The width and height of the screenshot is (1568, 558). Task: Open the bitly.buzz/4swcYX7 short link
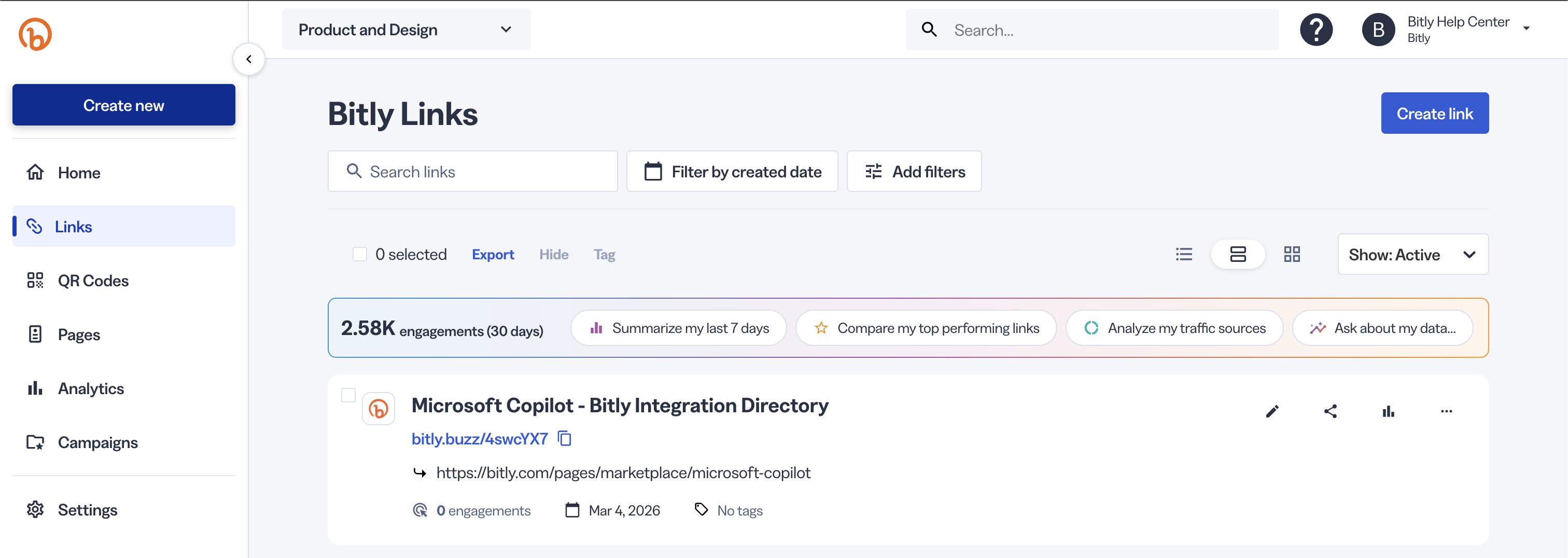click(x=480, y=439)
